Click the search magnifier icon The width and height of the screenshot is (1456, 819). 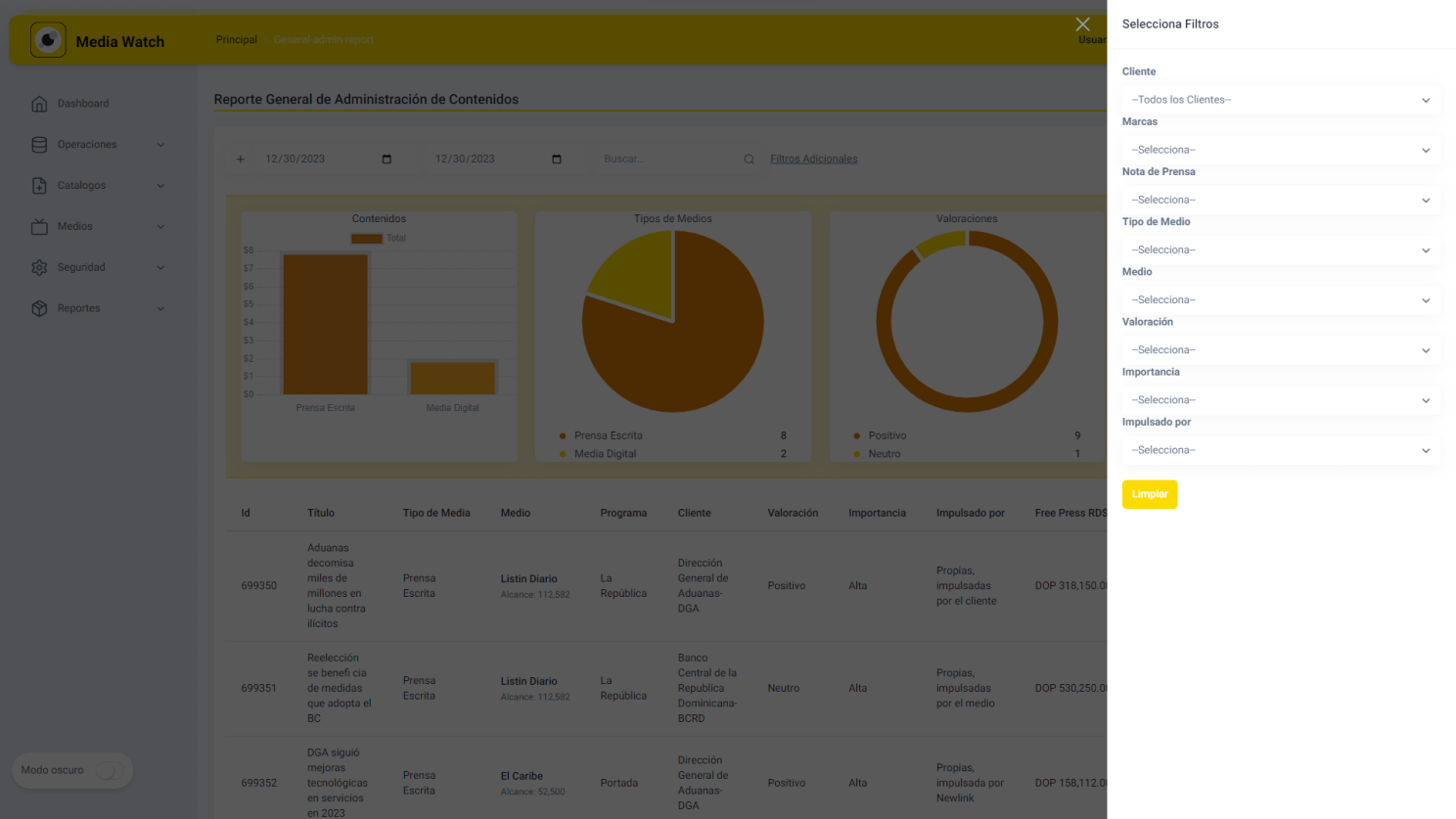click(x=749, y=159)
